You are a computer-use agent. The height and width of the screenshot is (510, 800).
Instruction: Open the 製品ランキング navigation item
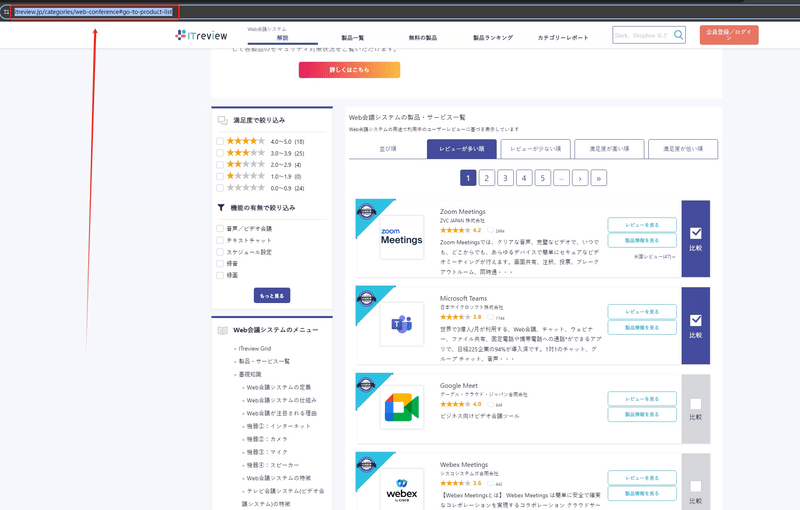pos(493,38)
